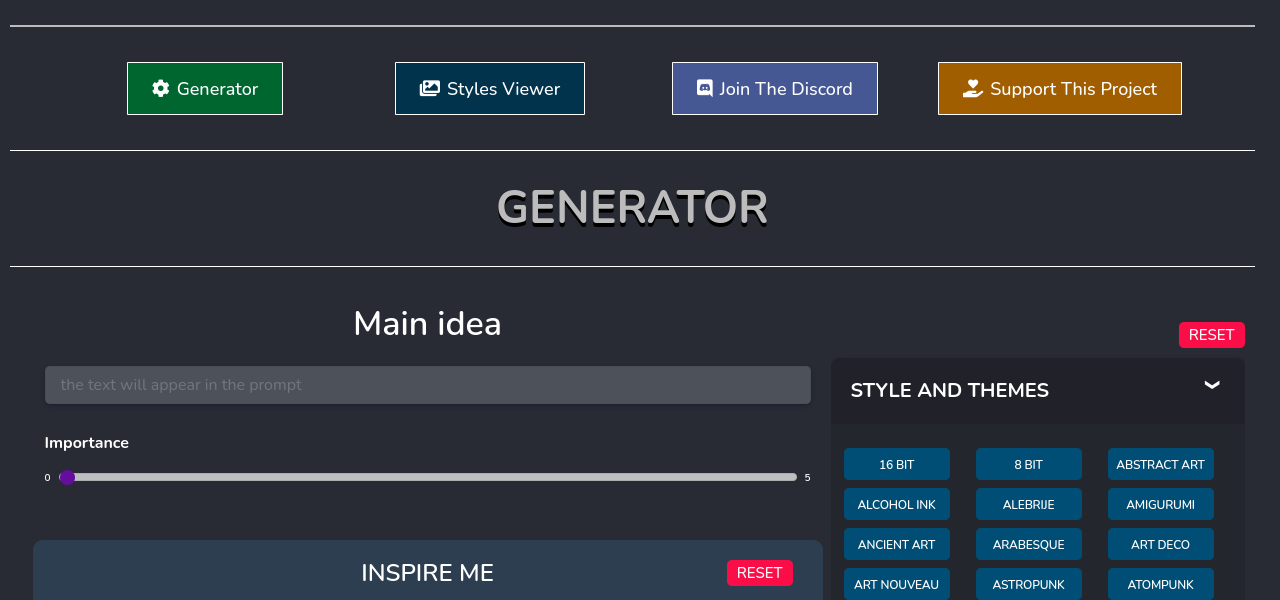Open the Styles Viewer page
The height and width of the screenshot is (600, 1280).
490,89
